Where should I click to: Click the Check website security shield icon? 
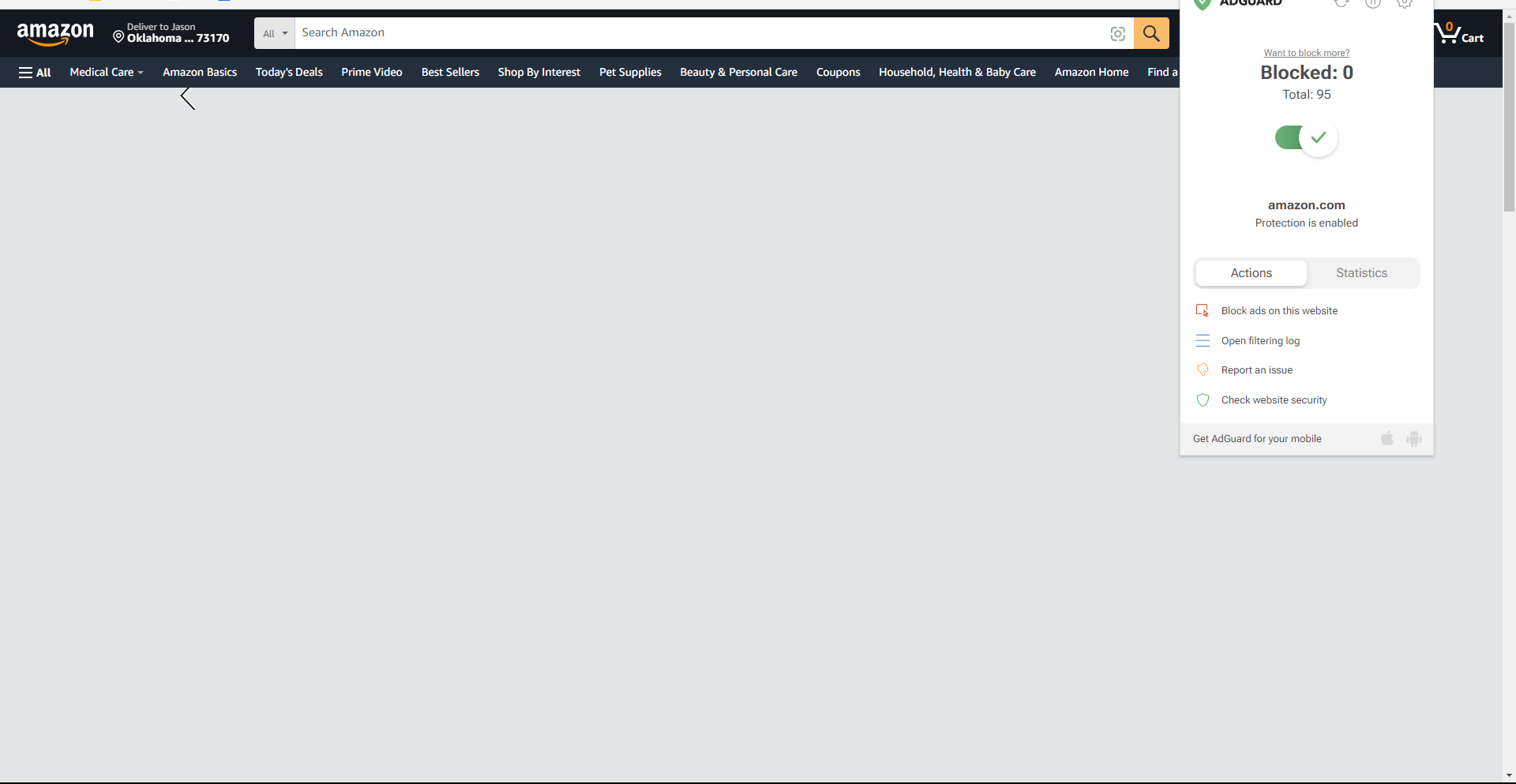point(1203,400)
